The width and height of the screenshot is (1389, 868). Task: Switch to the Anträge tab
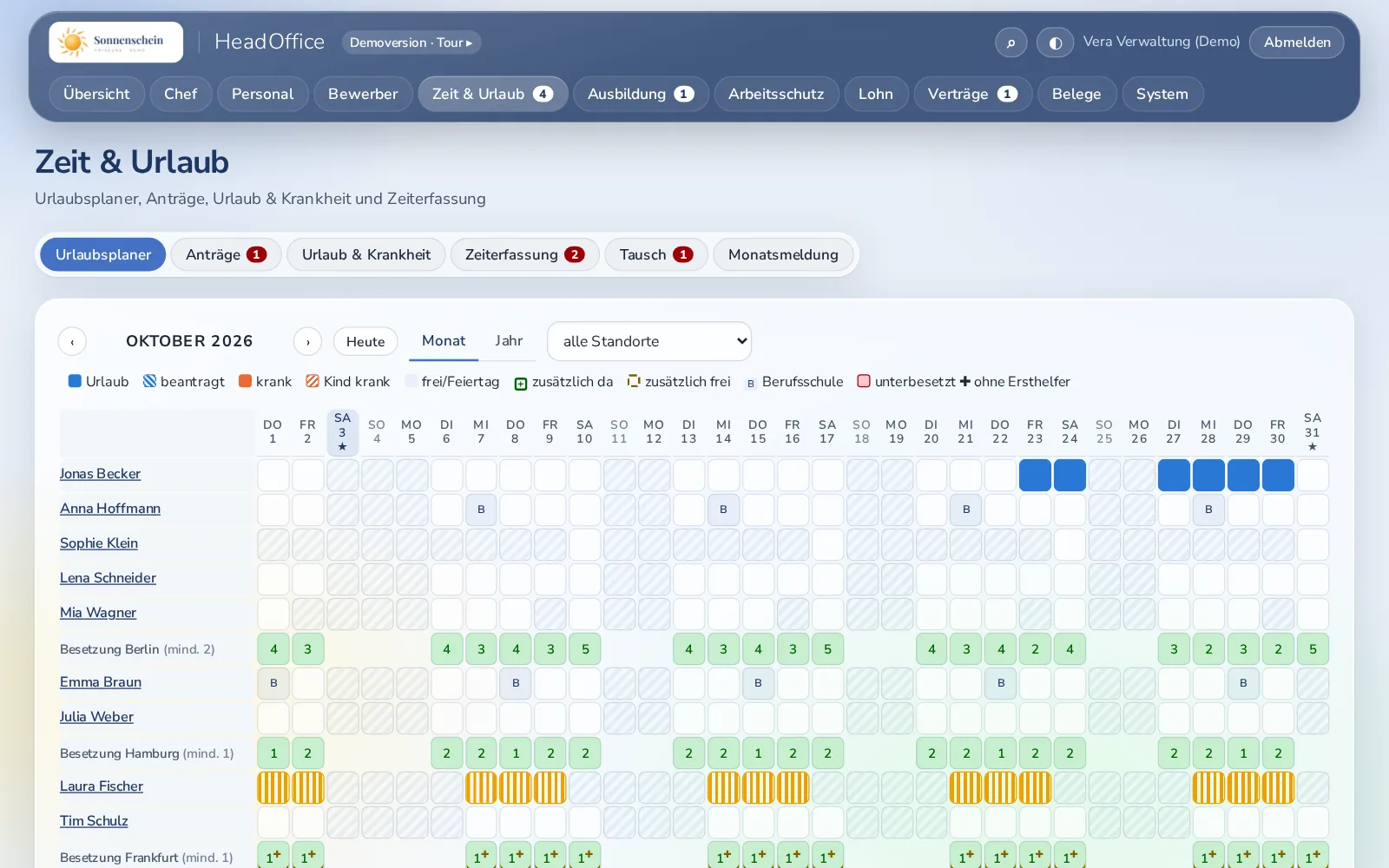point(226,254)
